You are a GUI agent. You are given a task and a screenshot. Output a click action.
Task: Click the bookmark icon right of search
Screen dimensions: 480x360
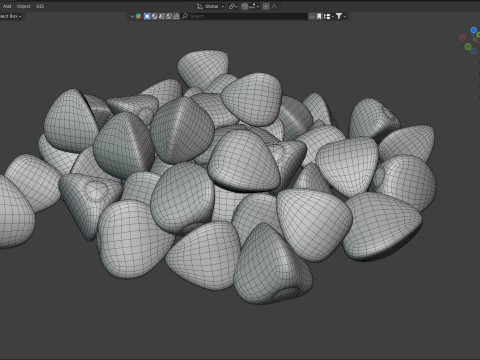[319, 16]
